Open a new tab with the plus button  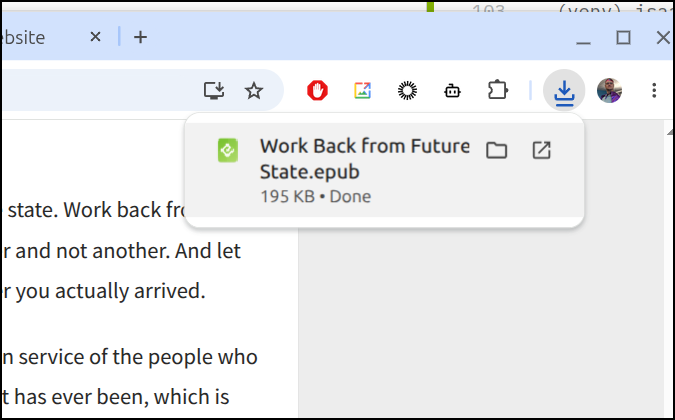(x=140, y=37)
